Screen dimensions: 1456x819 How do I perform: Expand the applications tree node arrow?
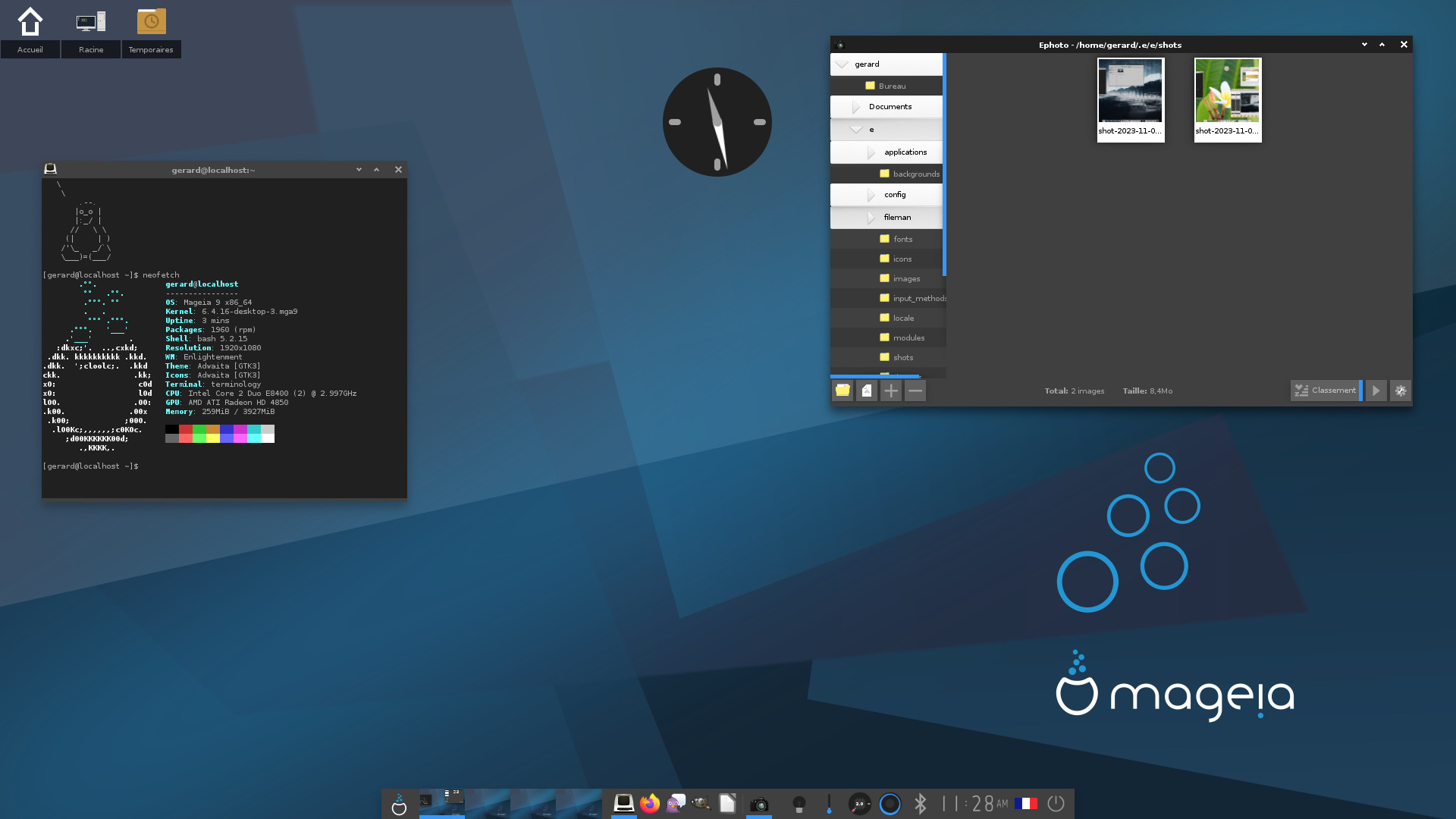tap(871, 152)
